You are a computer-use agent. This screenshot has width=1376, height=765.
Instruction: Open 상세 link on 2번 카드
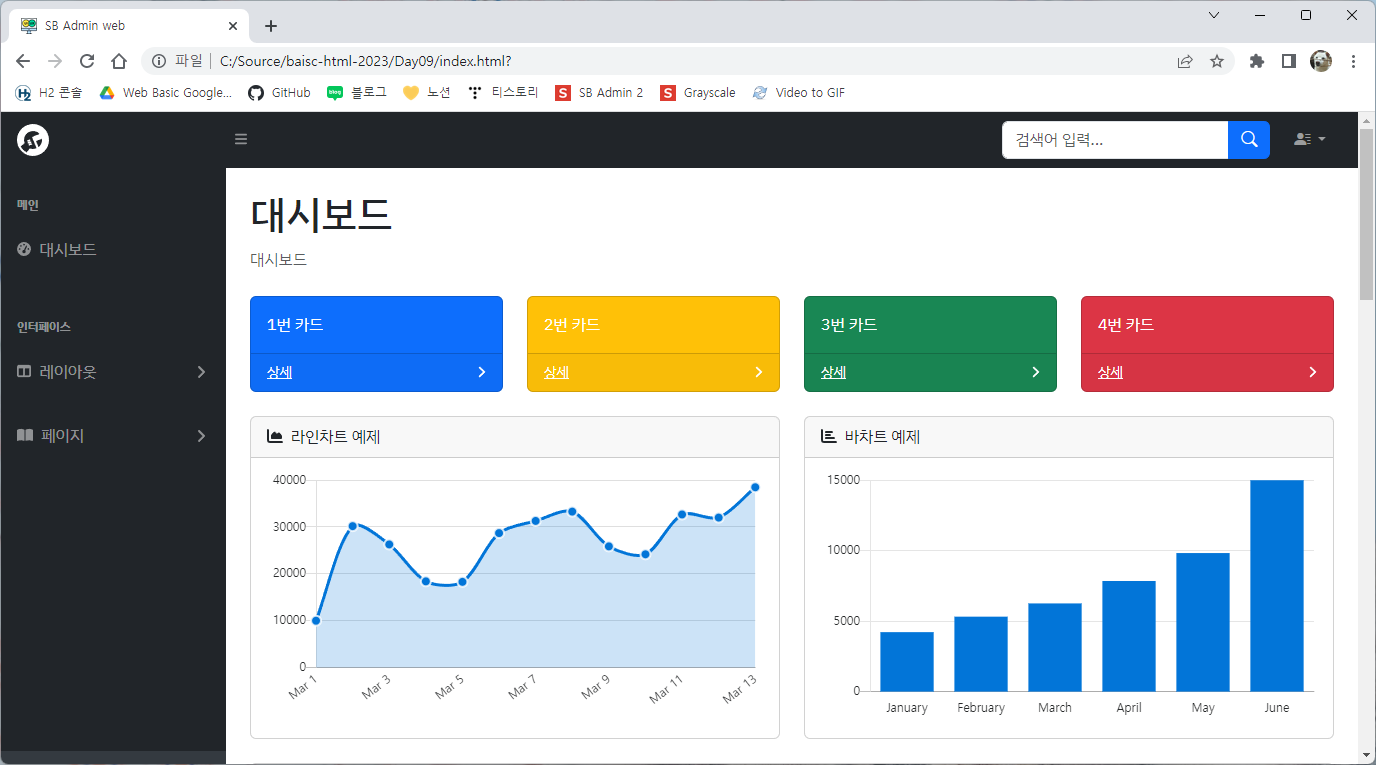tap(557, 372)
